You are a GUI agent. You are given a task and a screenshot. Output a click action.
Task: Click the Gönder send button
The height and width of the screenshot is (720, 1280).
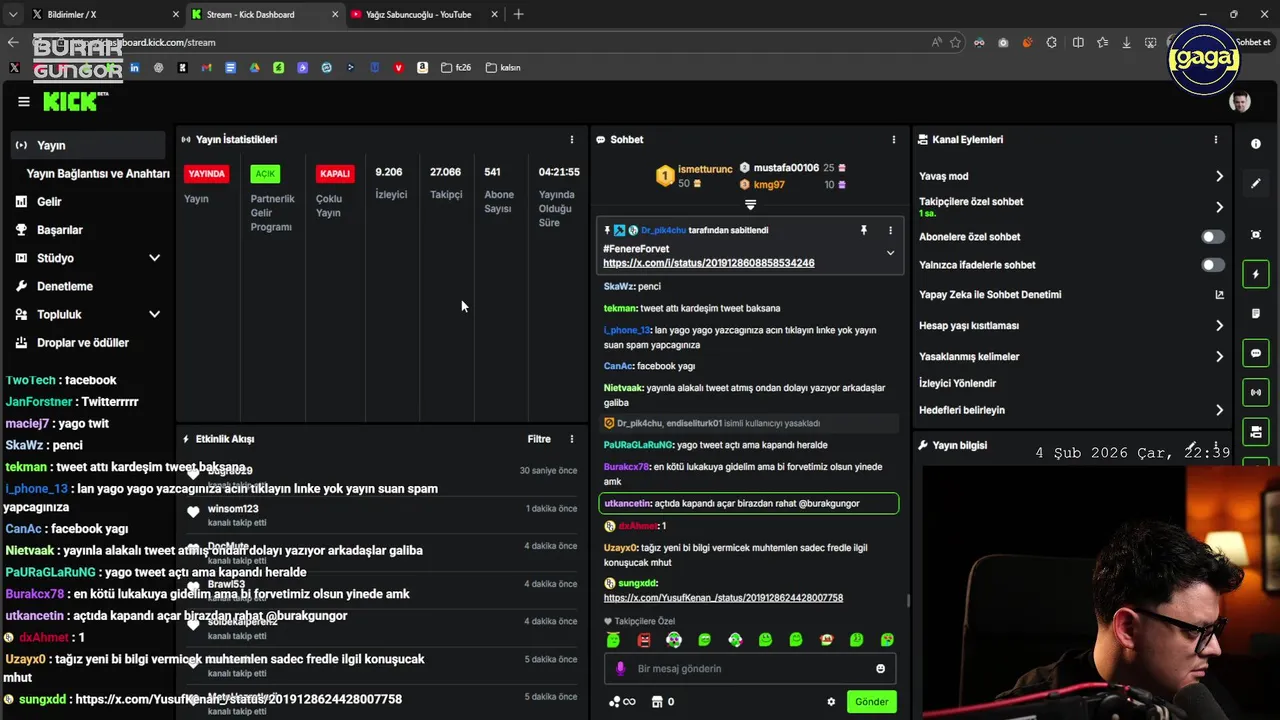(871, 702)
